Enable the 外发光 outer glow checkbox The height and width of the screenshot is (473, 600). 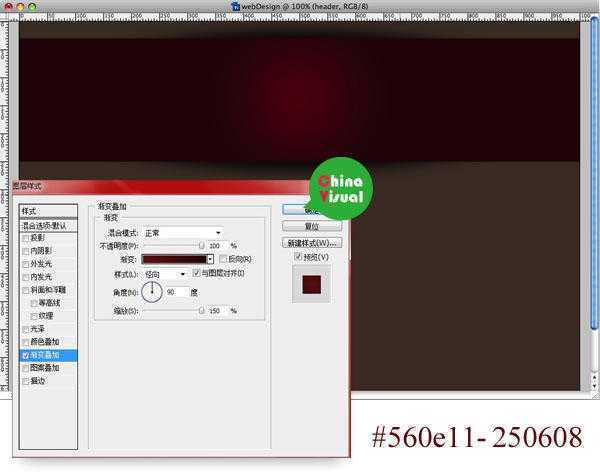[26, 264]
